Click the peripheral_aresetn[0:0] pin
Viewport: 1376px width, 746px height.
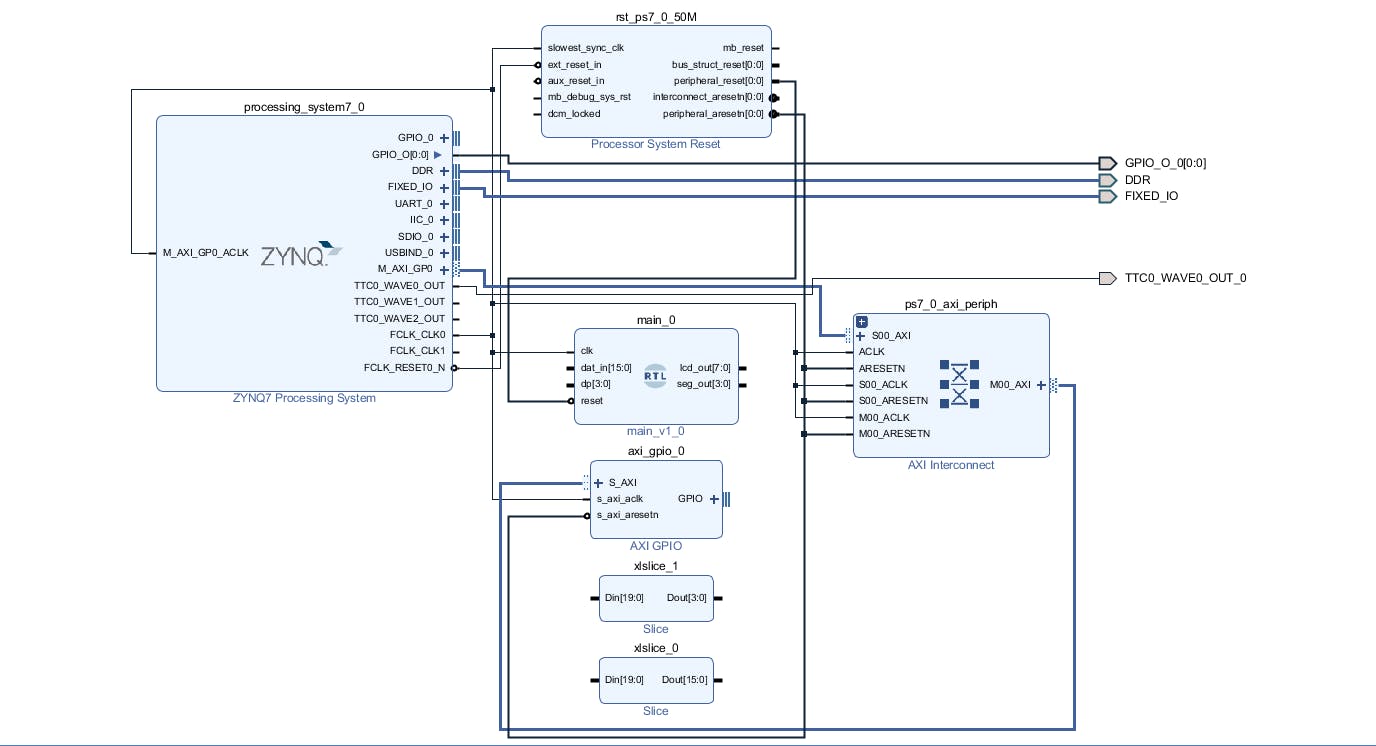coord(713,113)
